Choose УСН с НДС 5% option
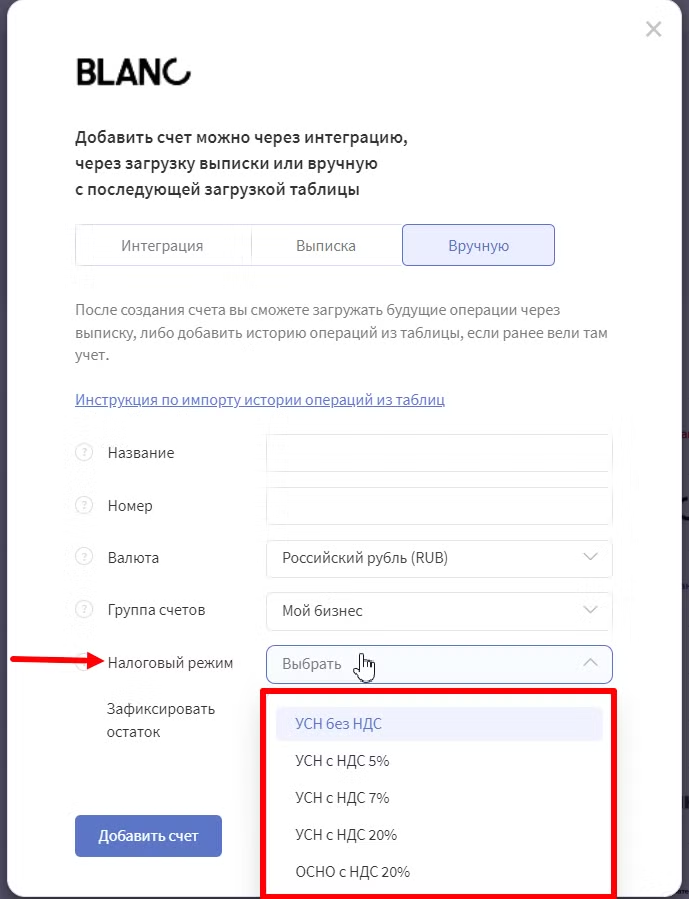Viewport: 689px width, 899px height. [439, 761]
